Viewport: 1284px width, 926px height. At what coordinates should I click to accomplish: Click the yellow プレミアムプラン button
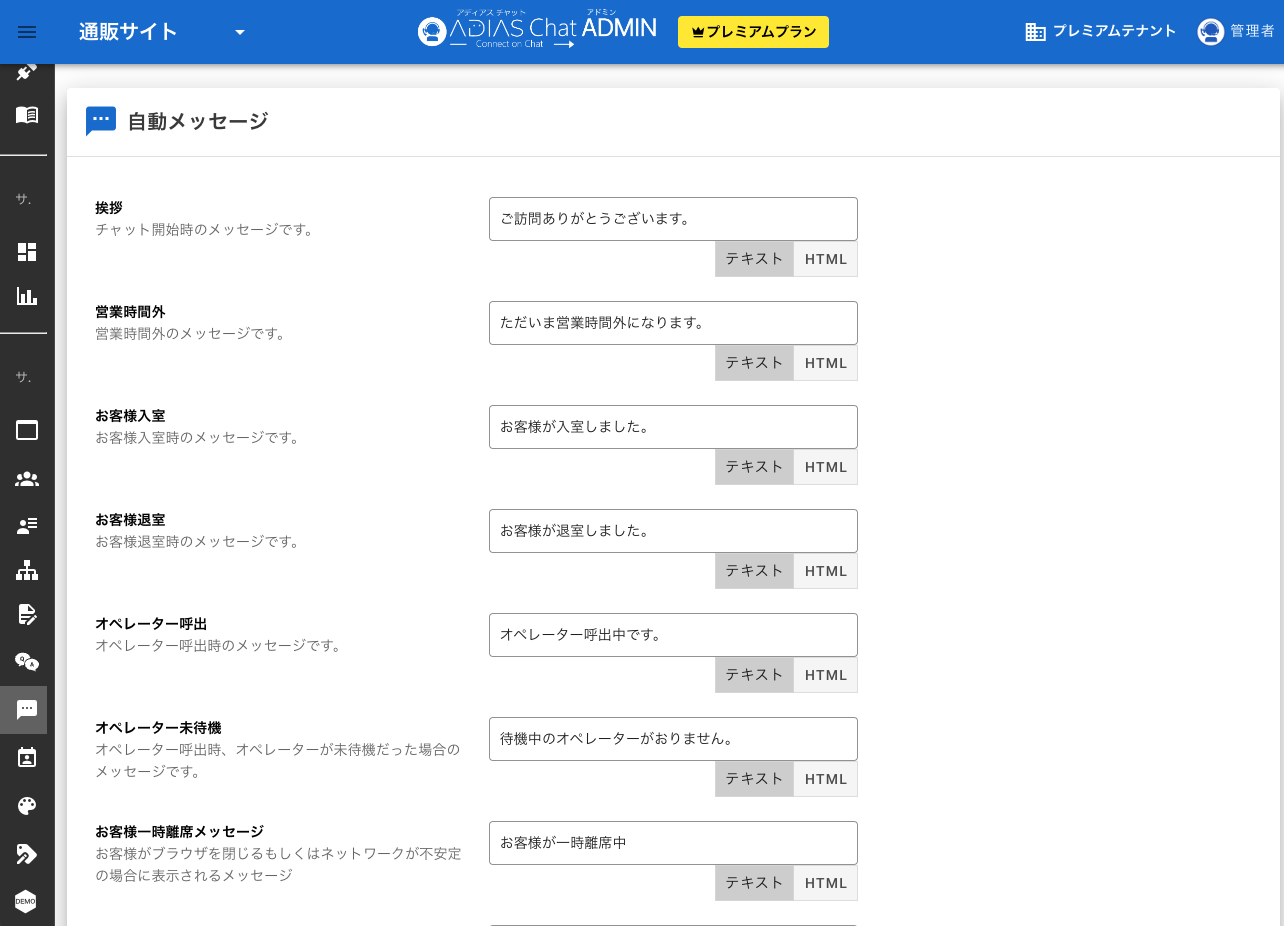click(753, 32)
